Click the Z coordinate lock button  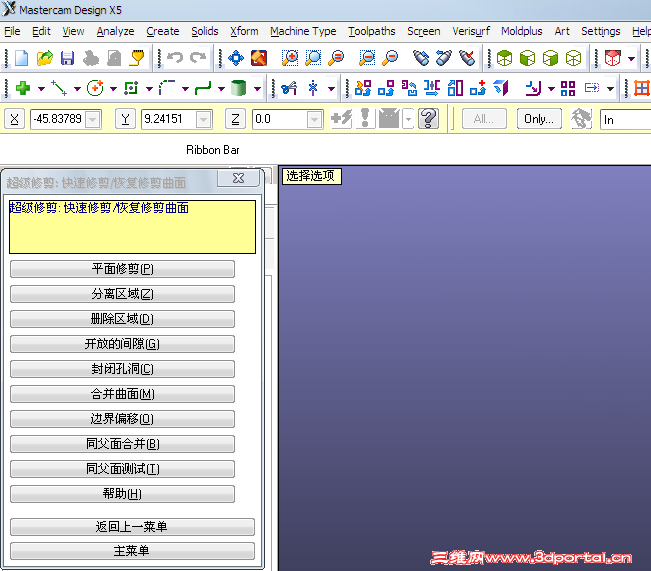235,119
